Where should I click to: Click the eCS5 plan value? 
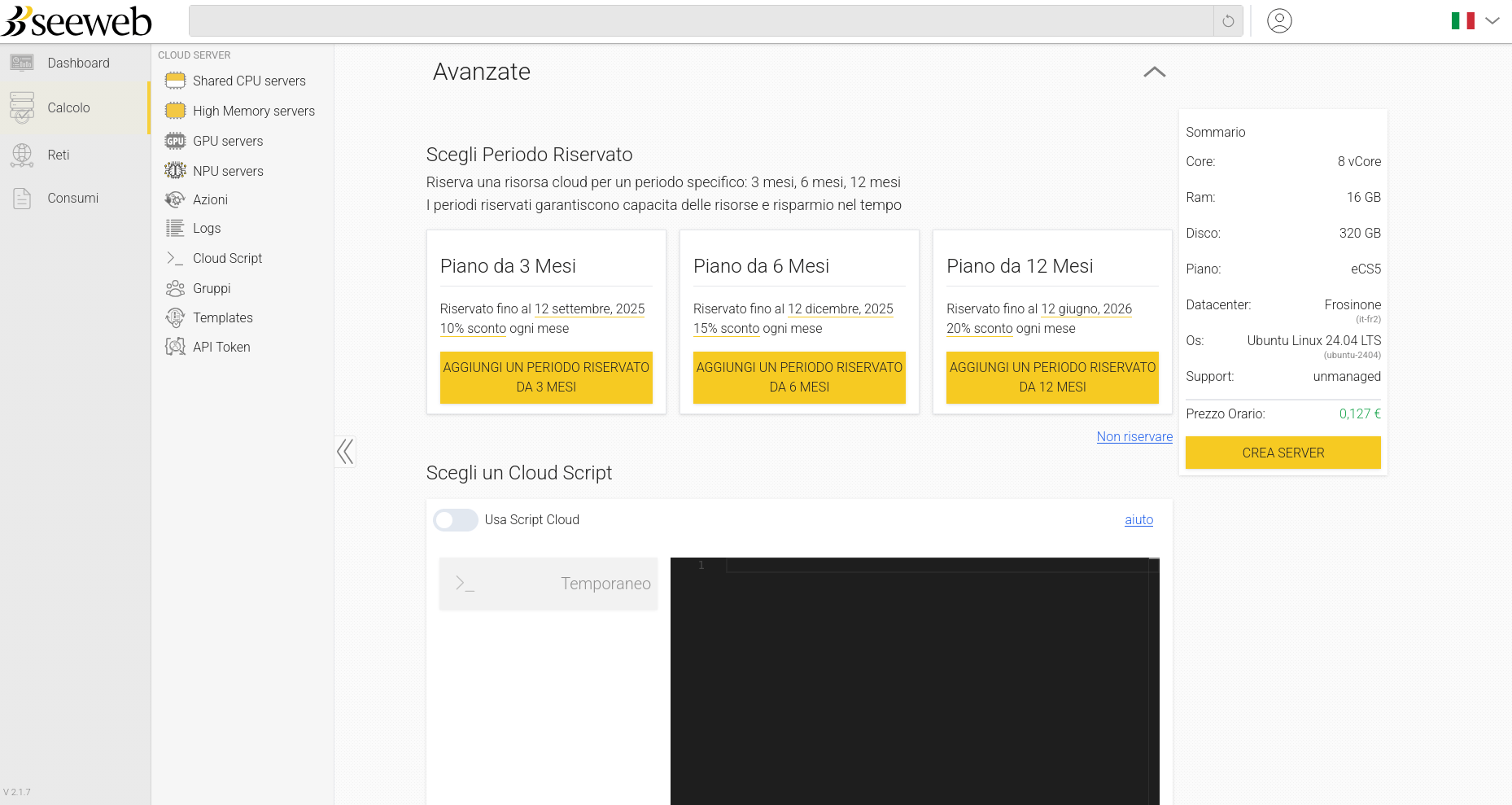coord(1366,269)
